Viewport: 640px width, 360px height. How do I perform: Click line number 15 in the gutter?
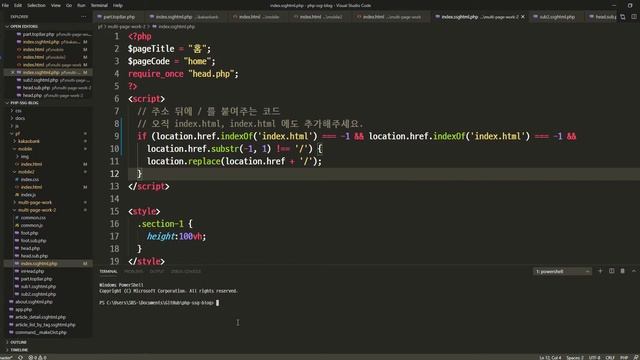114,211
